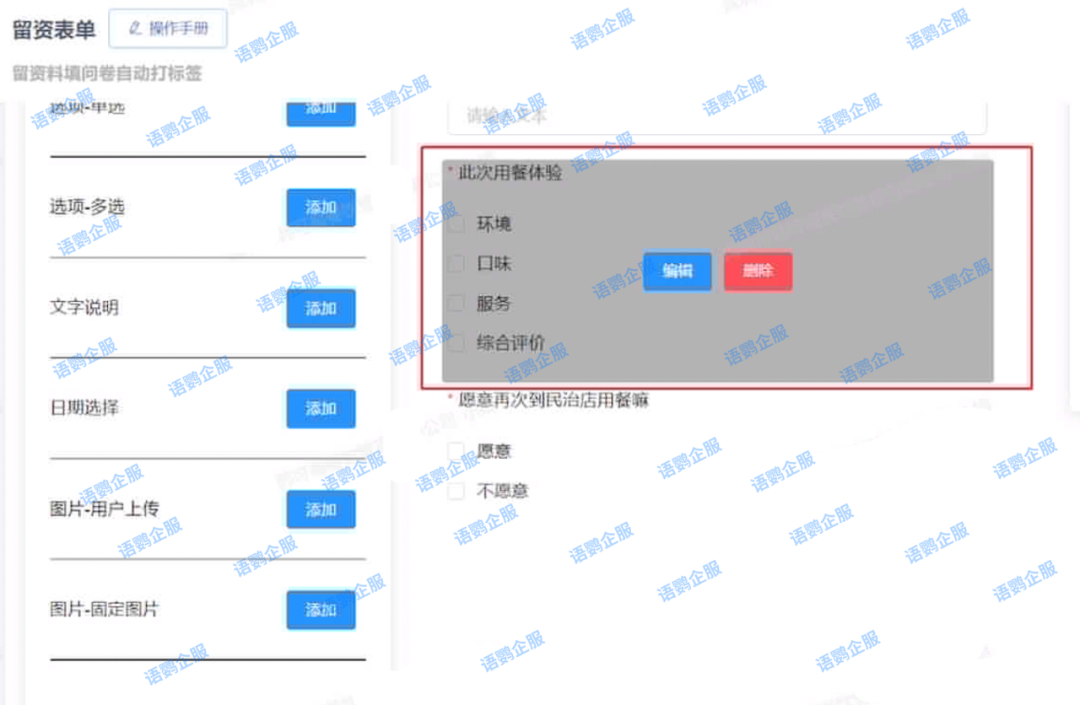The width and height of the screenshot is (1080, 705).
Task: Add a 图片-固定图片 field
Action: click(321, 609)
